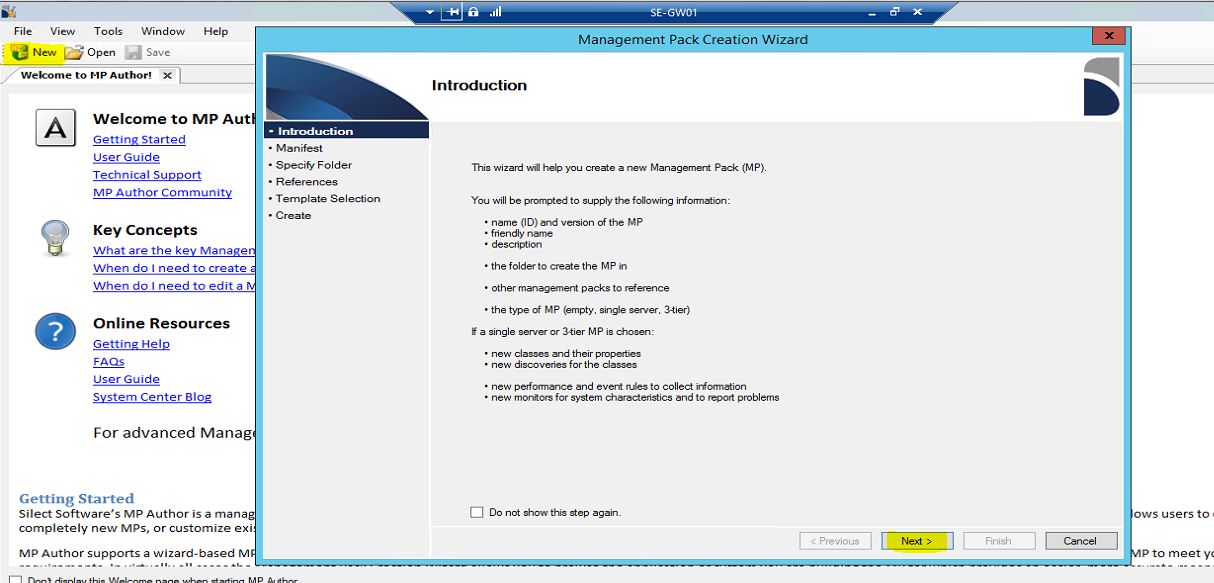Open the User Guide link under Online Resources
This screenshot has width=1214, height=583.
point(126,380)
